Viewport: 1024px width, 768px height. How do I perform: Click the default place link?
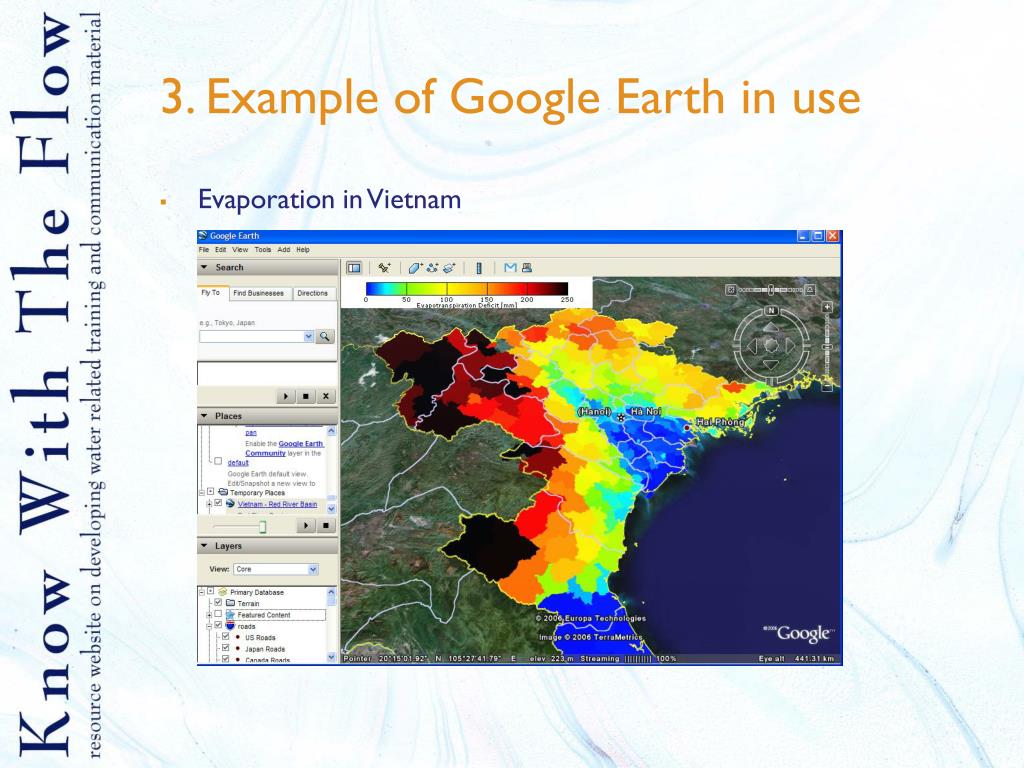point(238,462)
